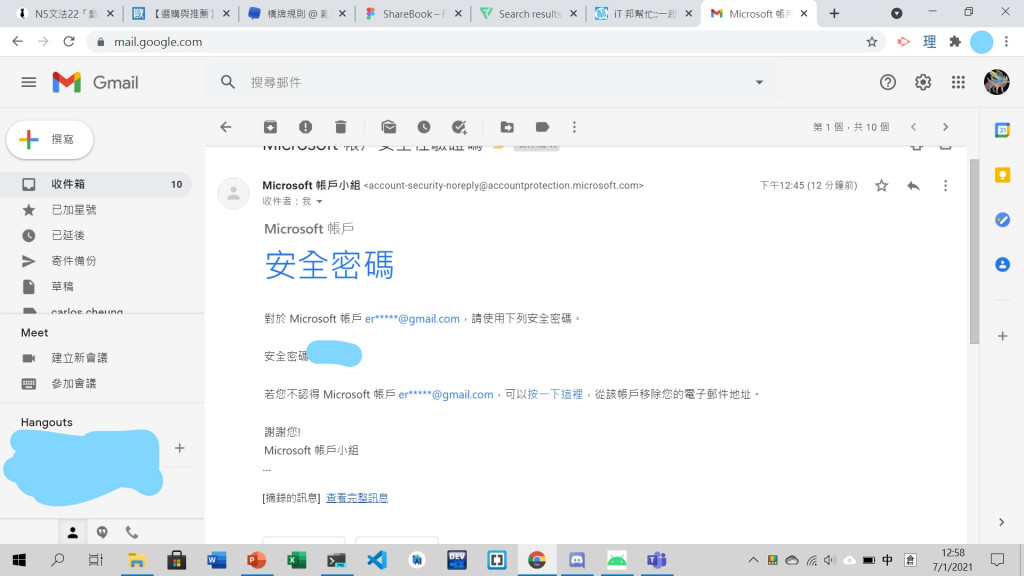Delete the email with trash icon
This screenshot has width=1024, height=576.
coord(340,127)
